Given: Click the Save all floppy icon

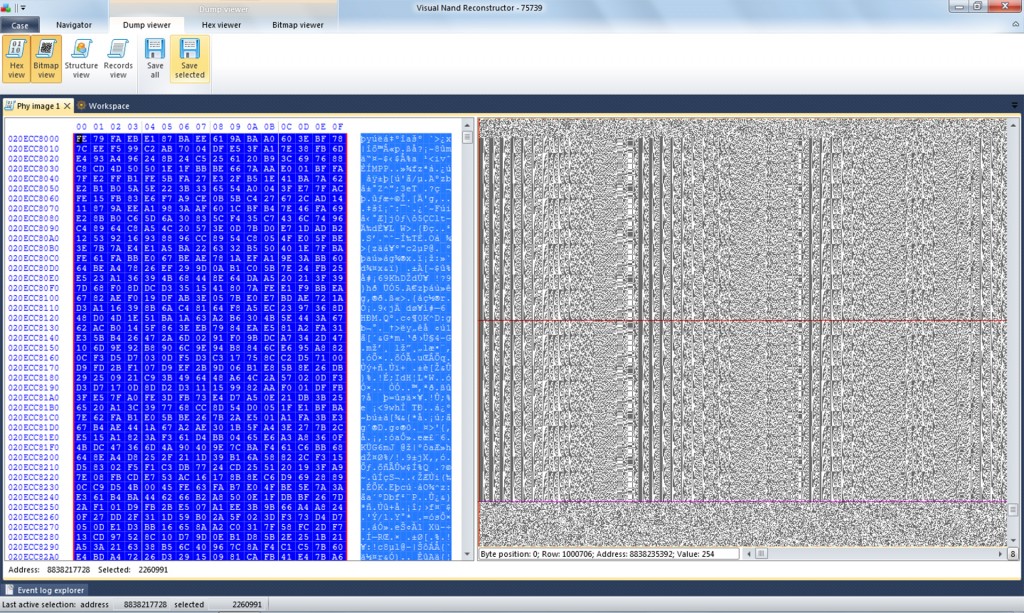Looking at the screenshot, I should pyautogui.click(x=155, y=49).
